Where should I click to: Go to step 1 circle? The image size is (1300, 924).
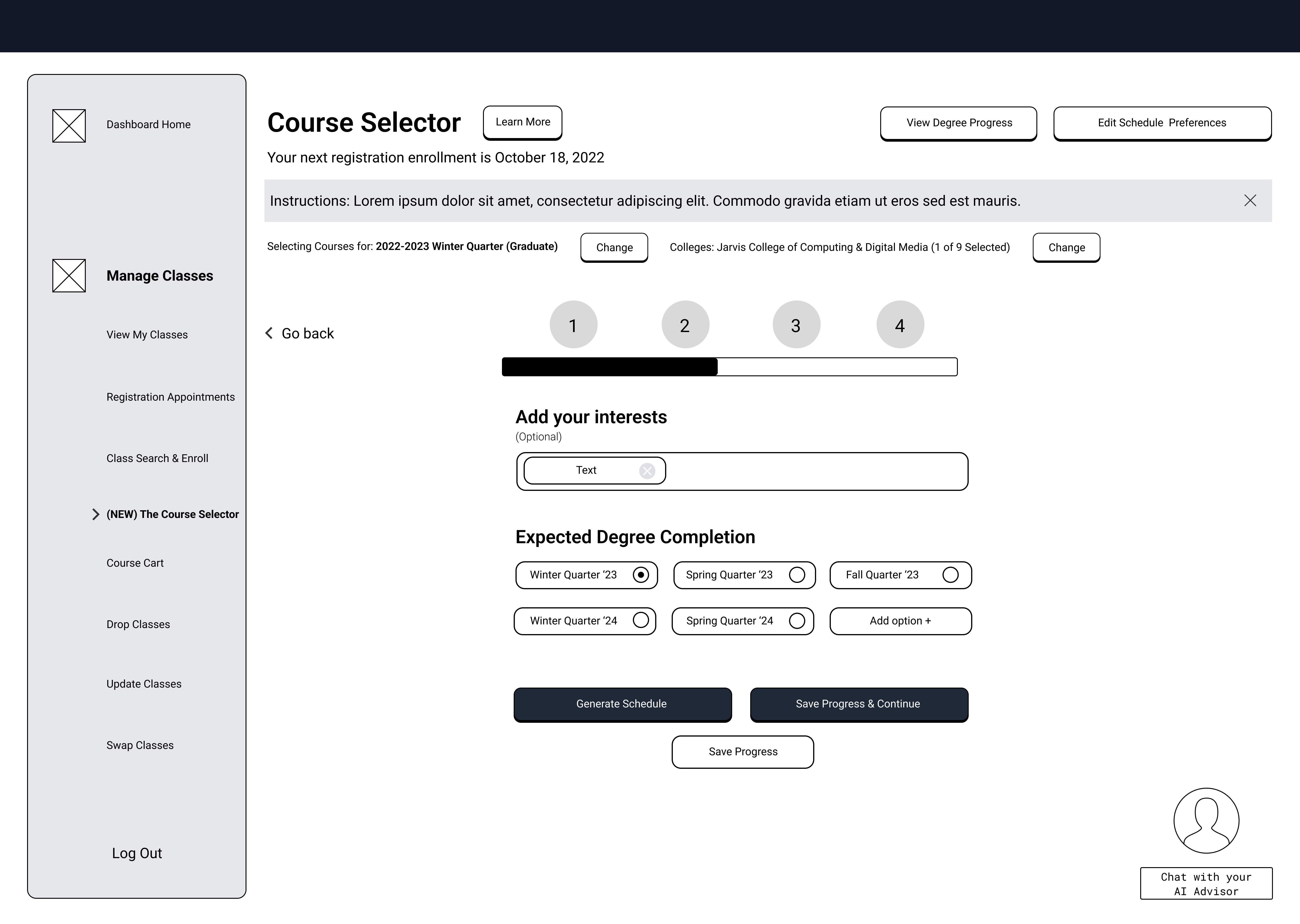click(x=573, y=324)
